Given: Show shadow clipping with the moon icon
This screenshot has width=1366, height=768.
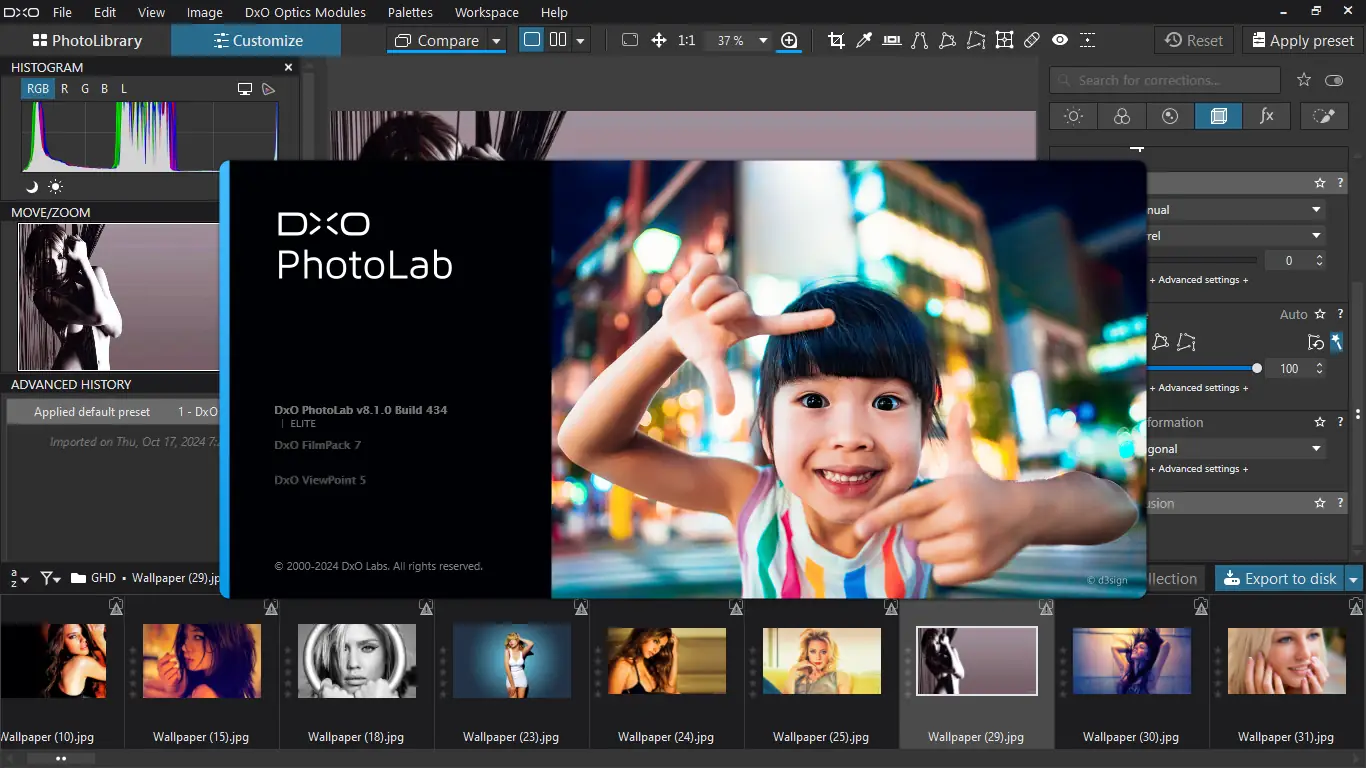Looking at the screenshot, I should (31, 187).
